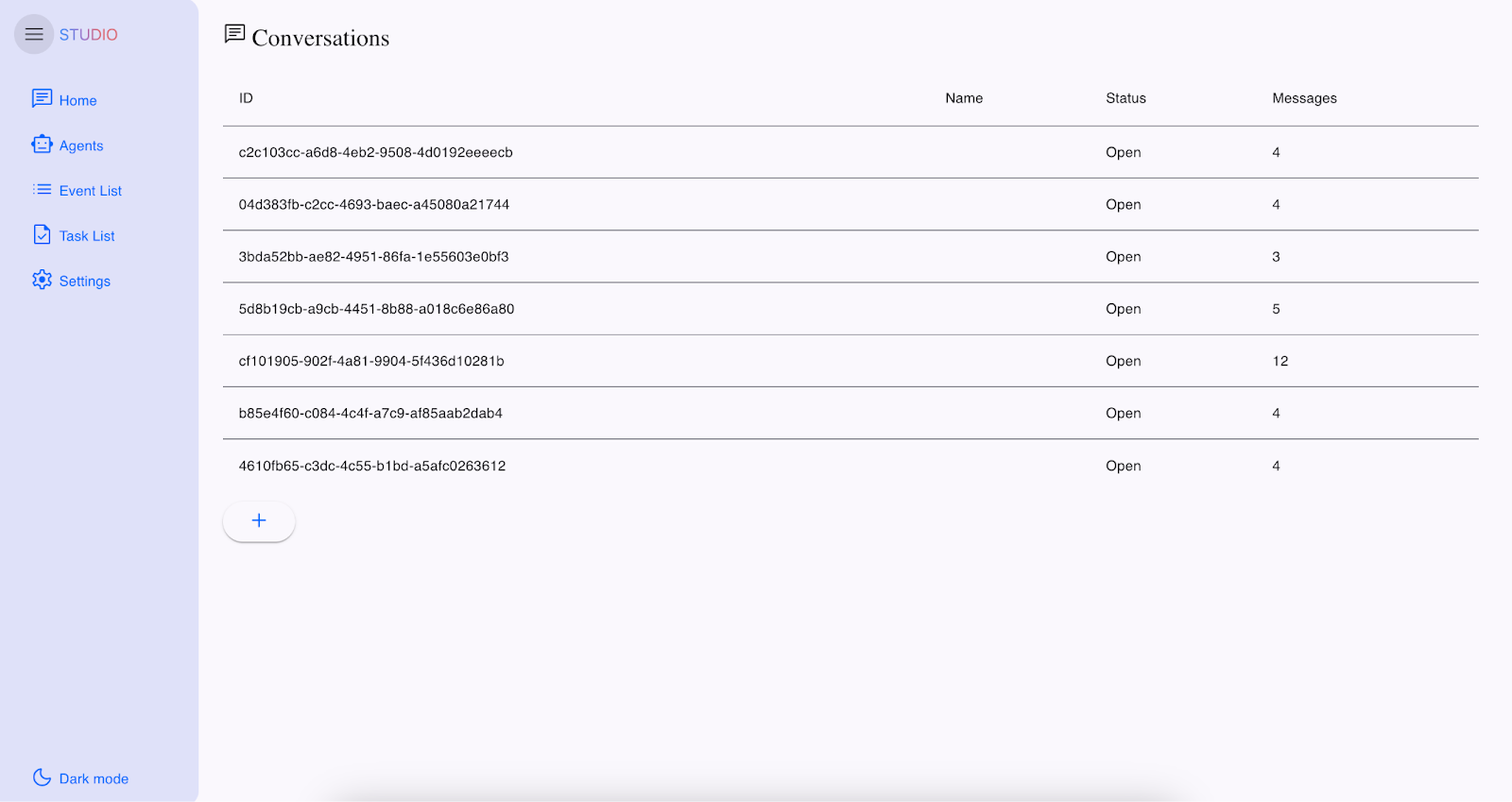Toggle Dark mode label in sidebar

[x=94, y=778]
